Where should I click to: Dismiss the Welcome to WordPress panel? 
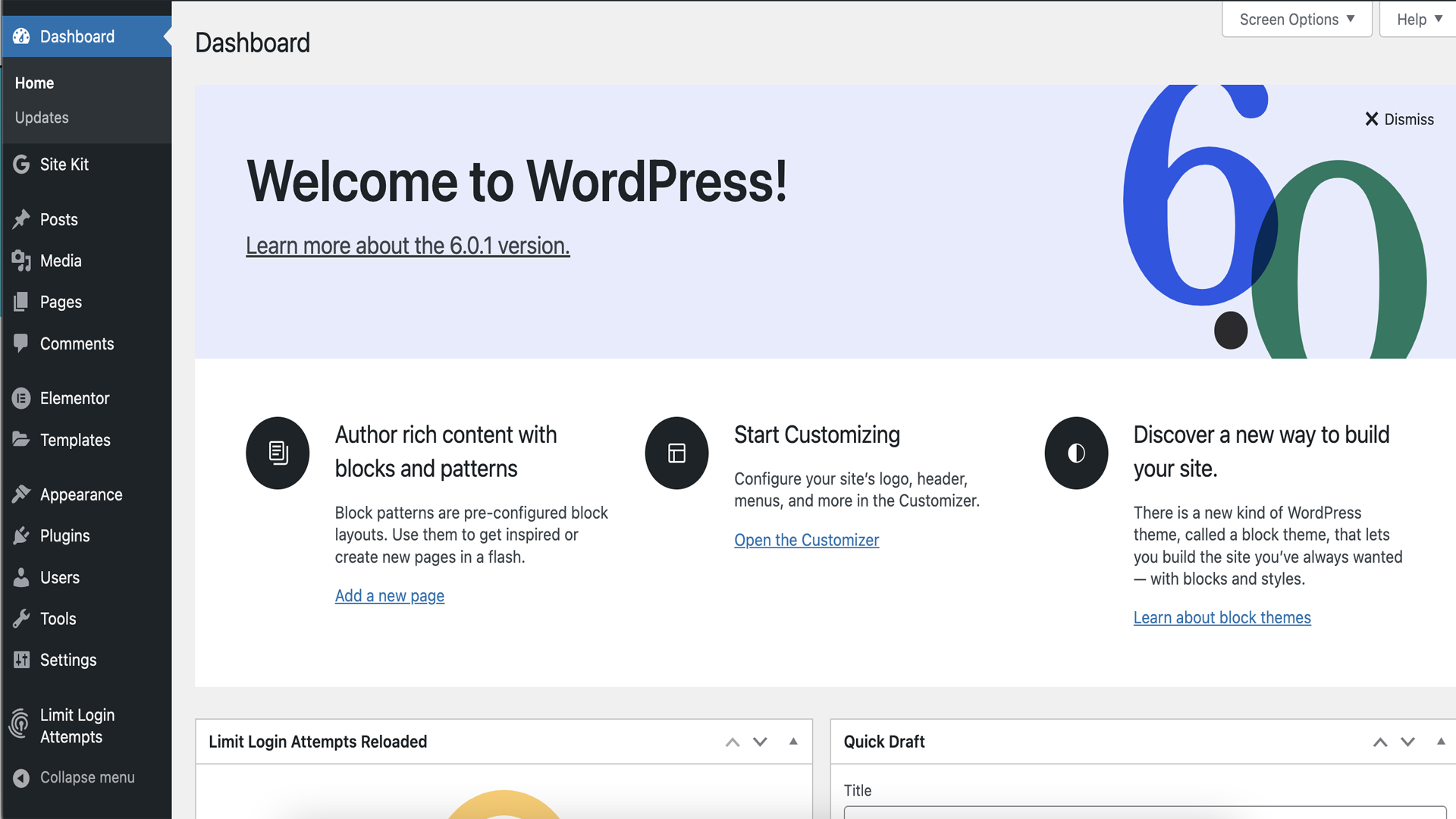(1399, 119)
